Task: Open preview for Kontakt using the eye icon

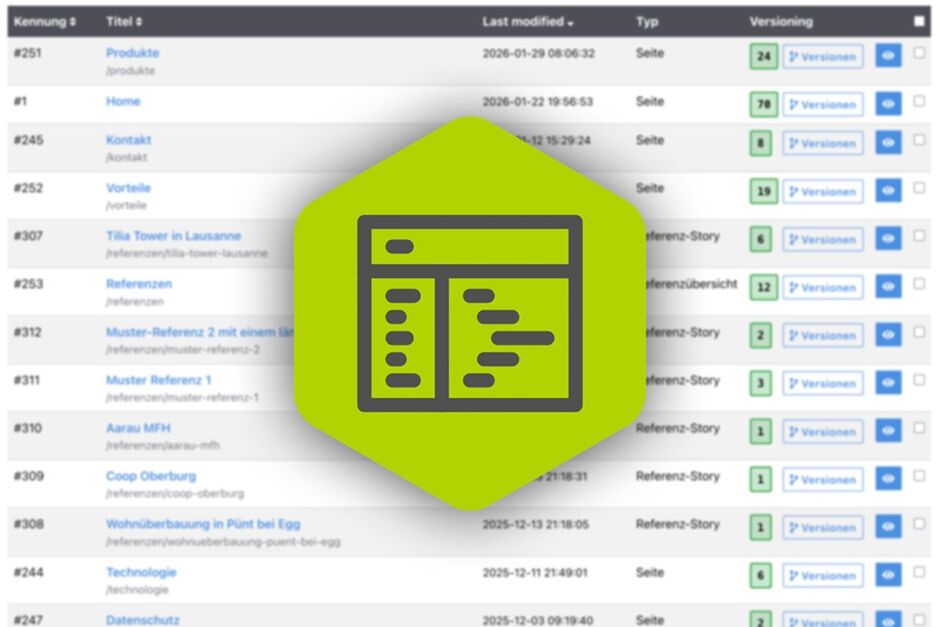Action: coord(887,143)
